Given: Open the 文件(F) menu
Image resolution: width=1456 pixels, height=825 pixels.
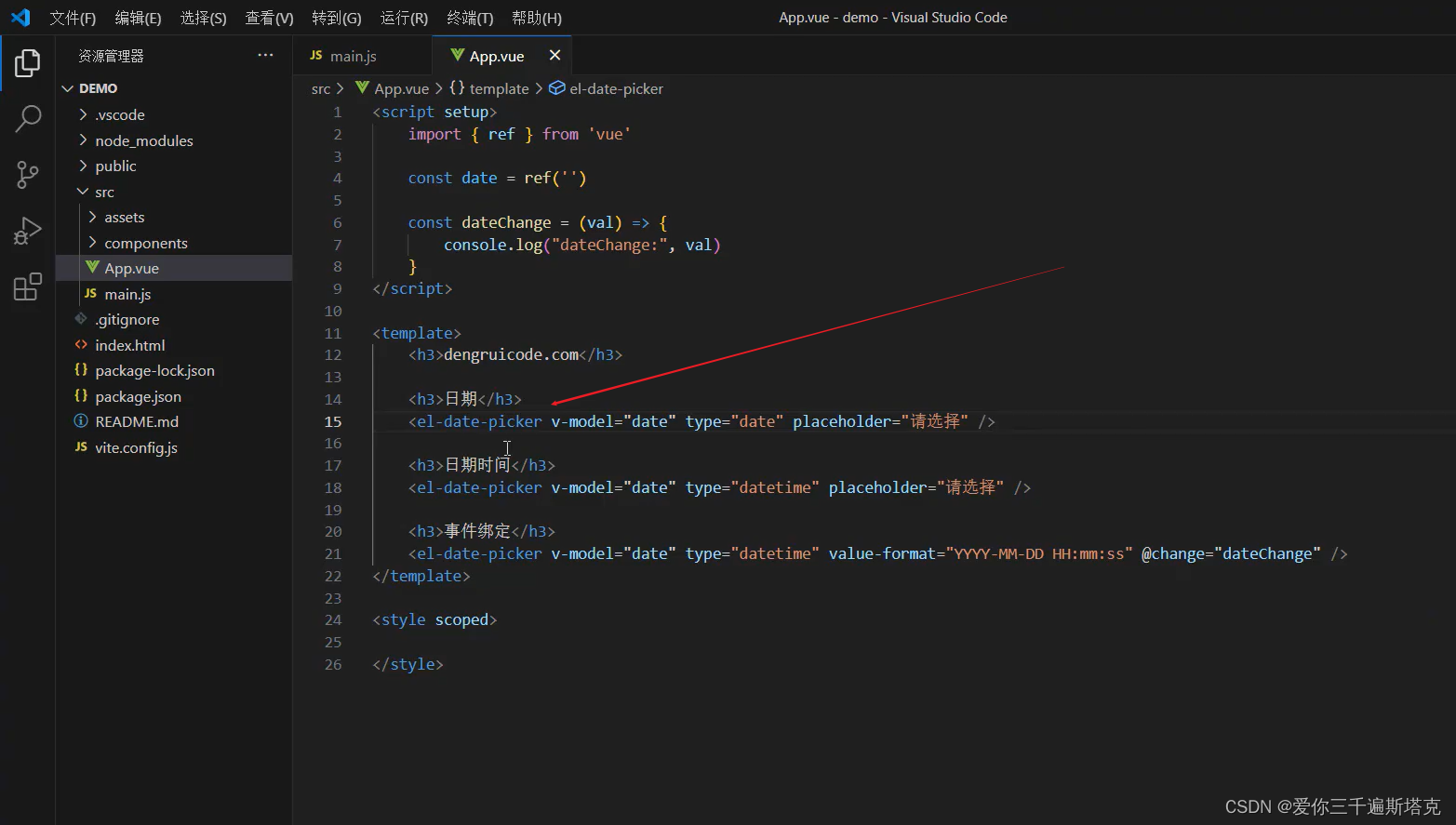Looking at the screenshot, I should coord(73,18).
